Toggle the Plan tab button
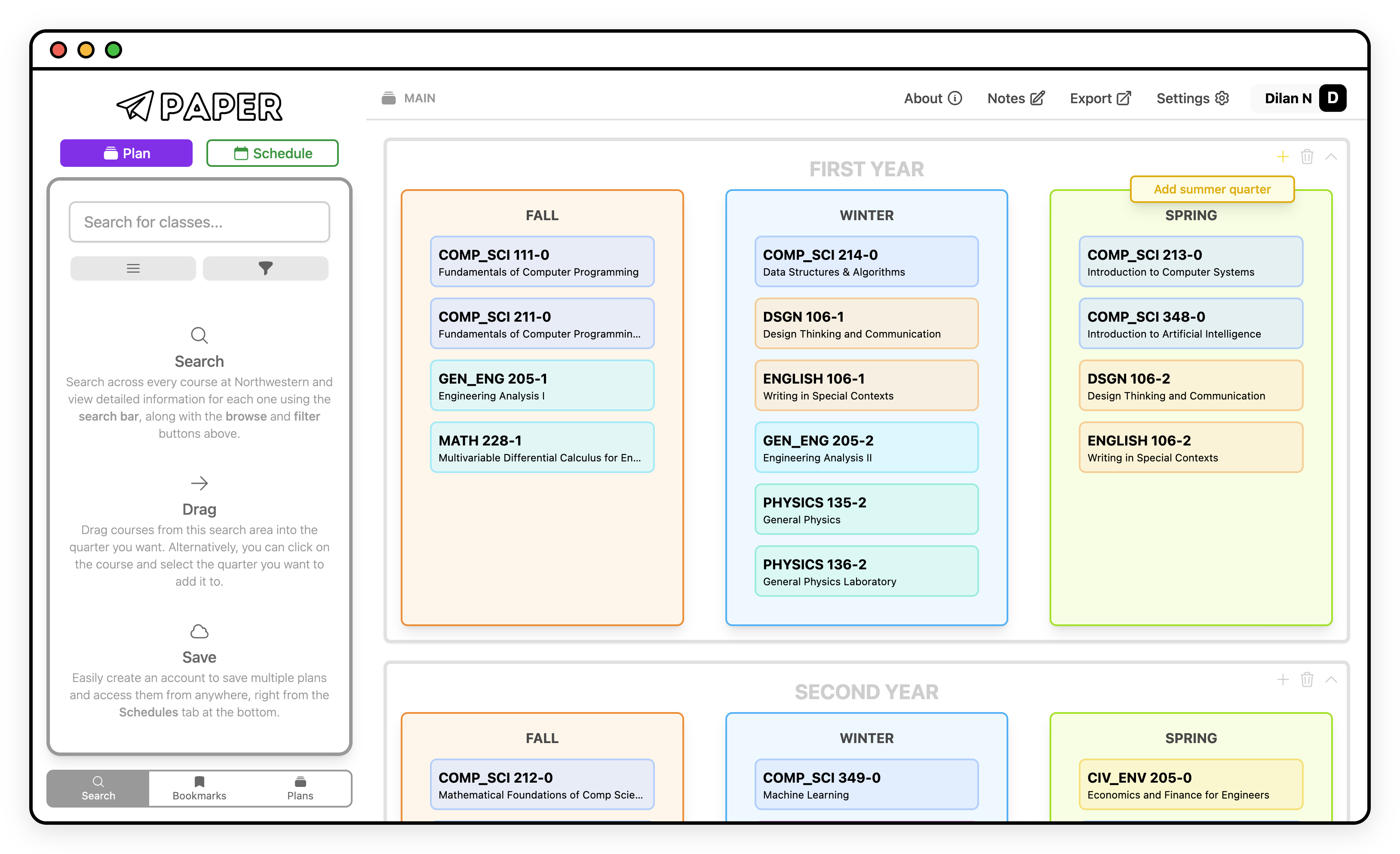The image size is (1400, 854). (127, 153)
